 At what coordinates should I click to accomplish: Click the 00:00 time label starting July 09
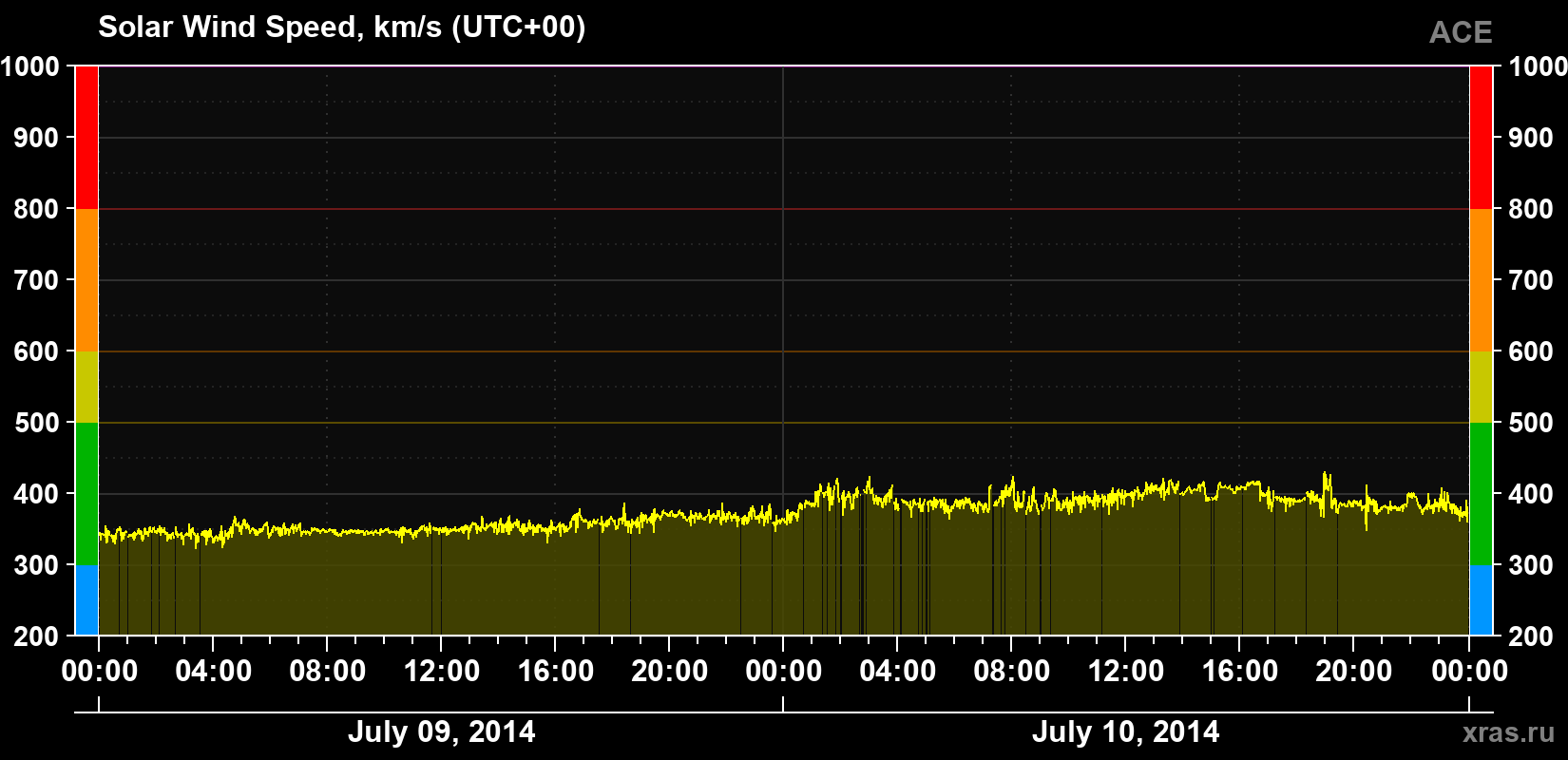(x=99, y=672)
